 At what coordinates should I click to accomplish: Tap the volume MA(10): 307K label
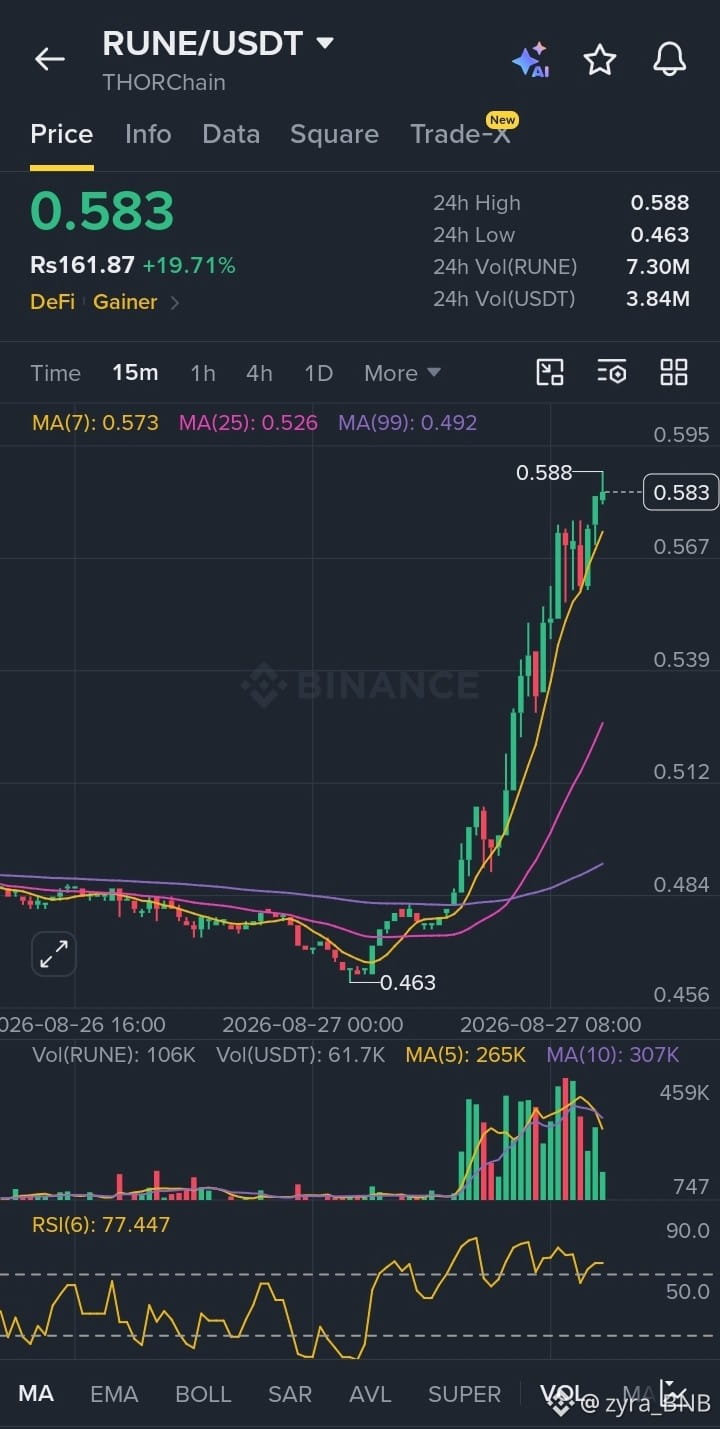(613, 1055)
